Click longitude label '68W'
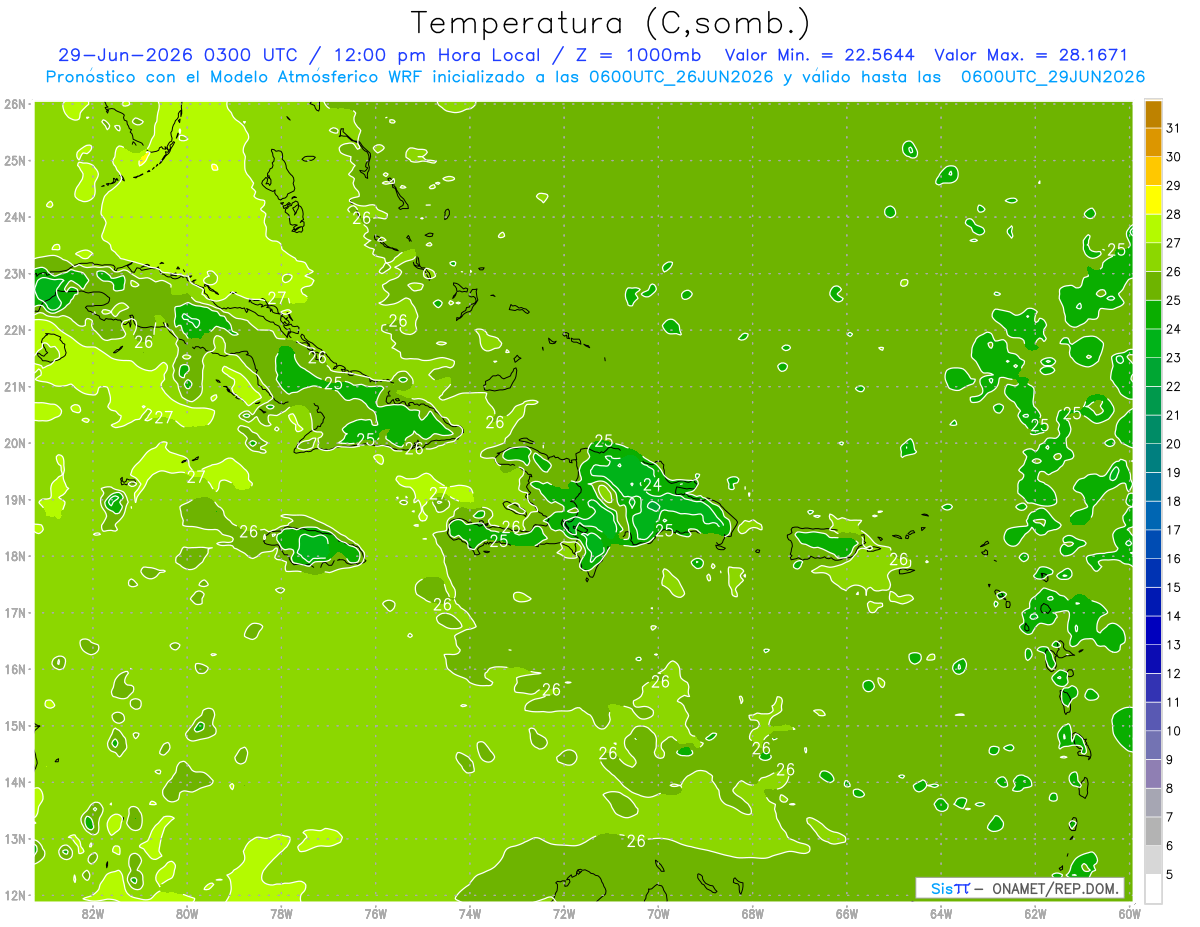1200x927 pixels. coord(753,912)
